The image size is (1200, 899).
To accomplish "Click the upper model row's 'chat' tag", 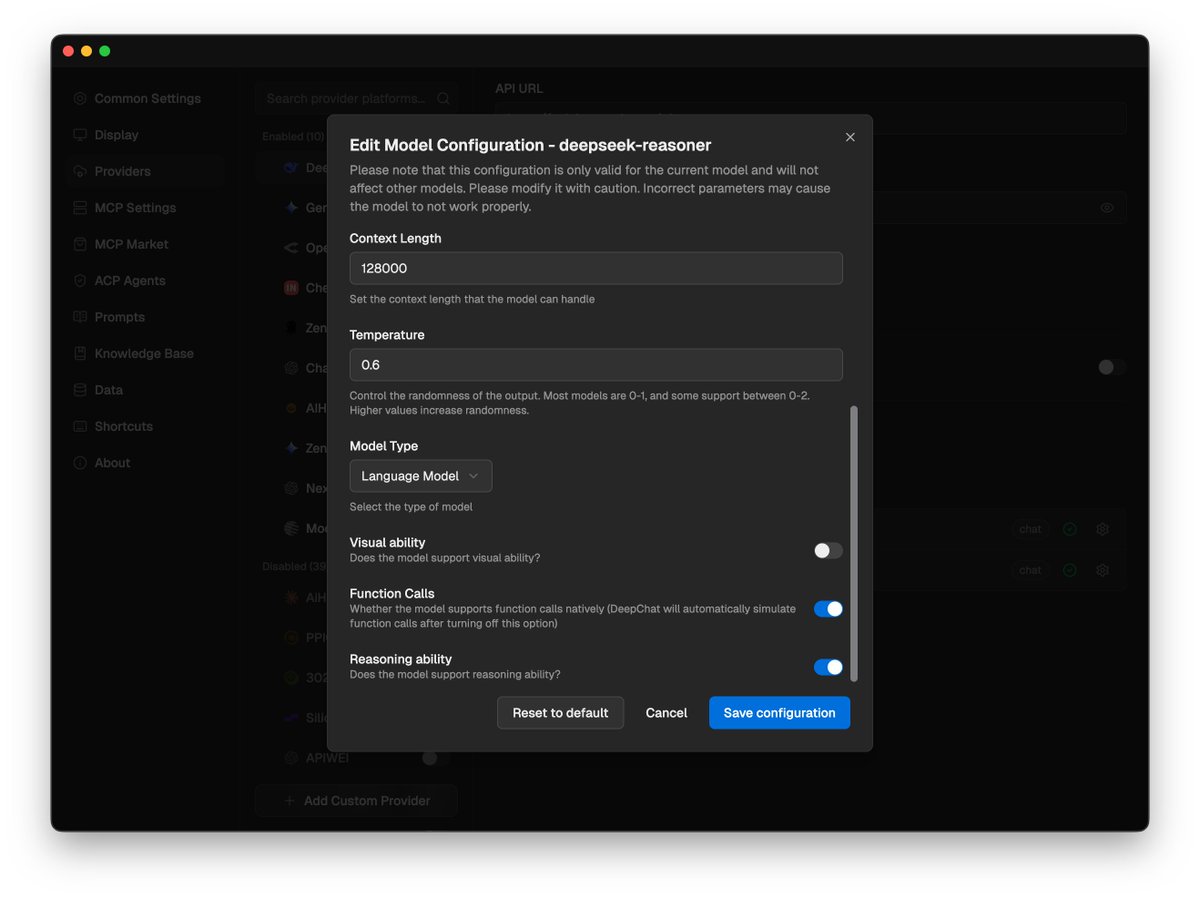I will (x=1030, y=529).
